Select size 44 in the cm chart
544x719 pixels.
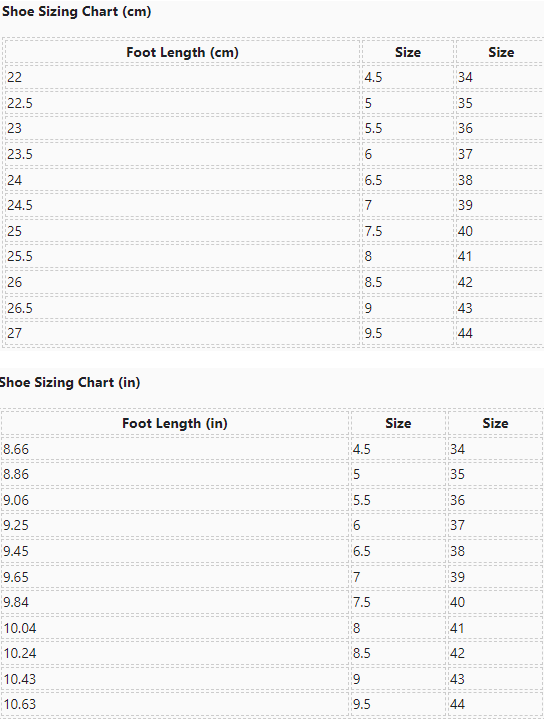[500, 333]
